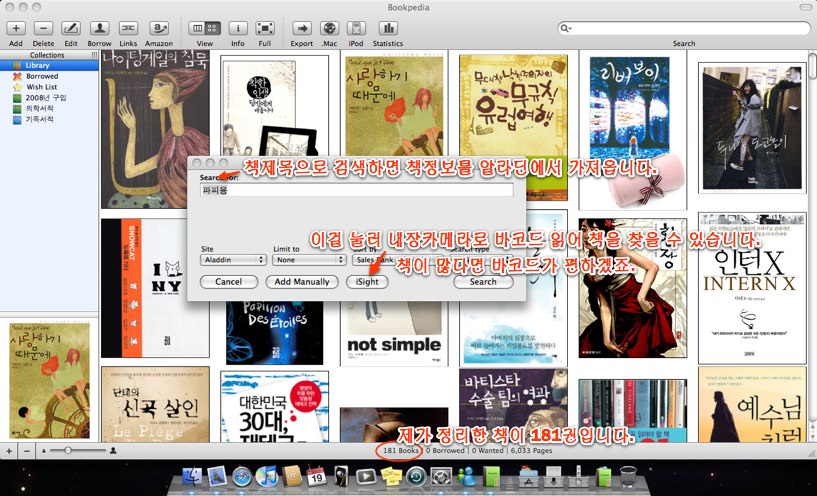This screenshot has width=817, height=496.
Task: Click the add collection plus button
Action: (x=9, y=451)
